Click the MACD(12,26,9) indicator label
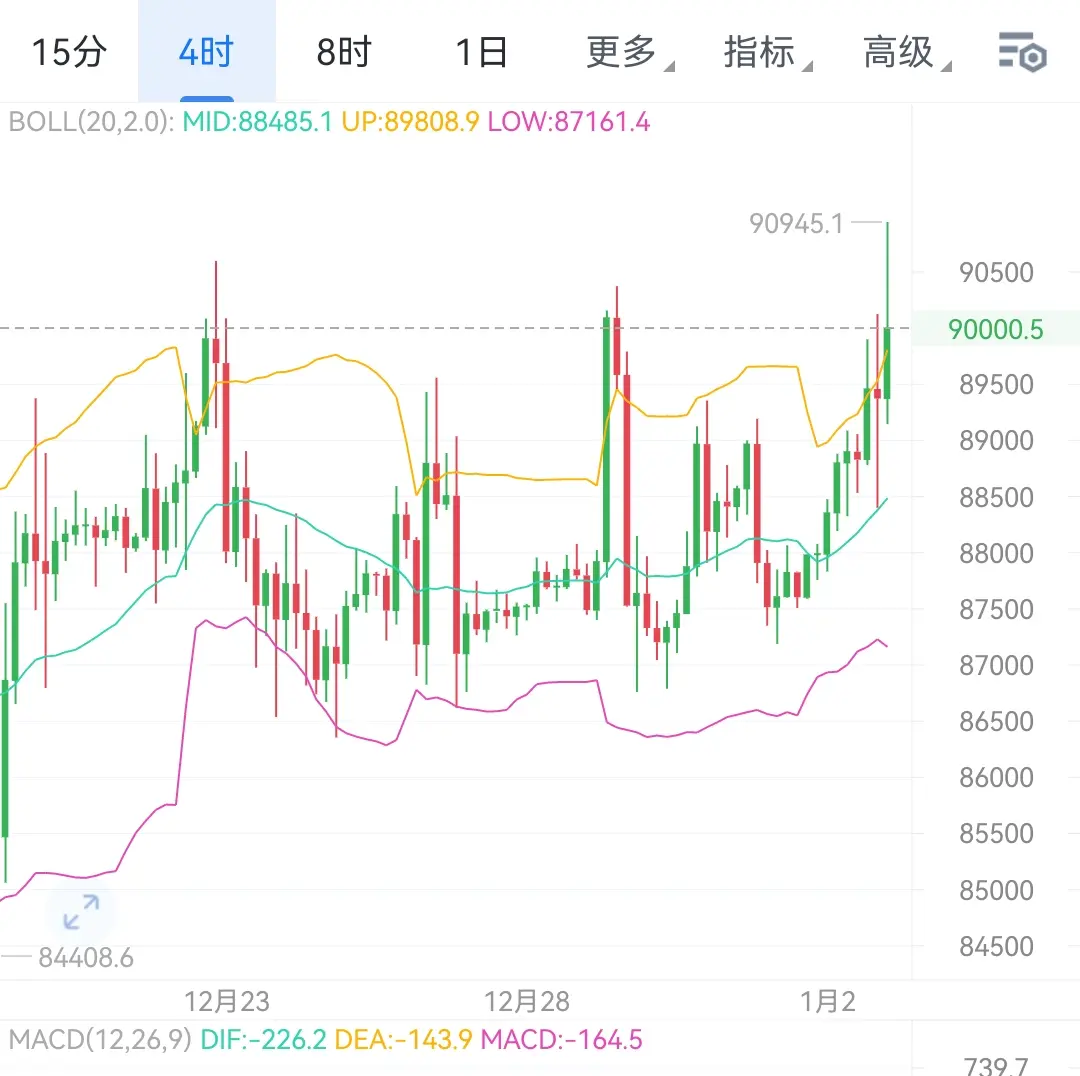This screenshot has height=1076, width=1080. (100, 1039)
